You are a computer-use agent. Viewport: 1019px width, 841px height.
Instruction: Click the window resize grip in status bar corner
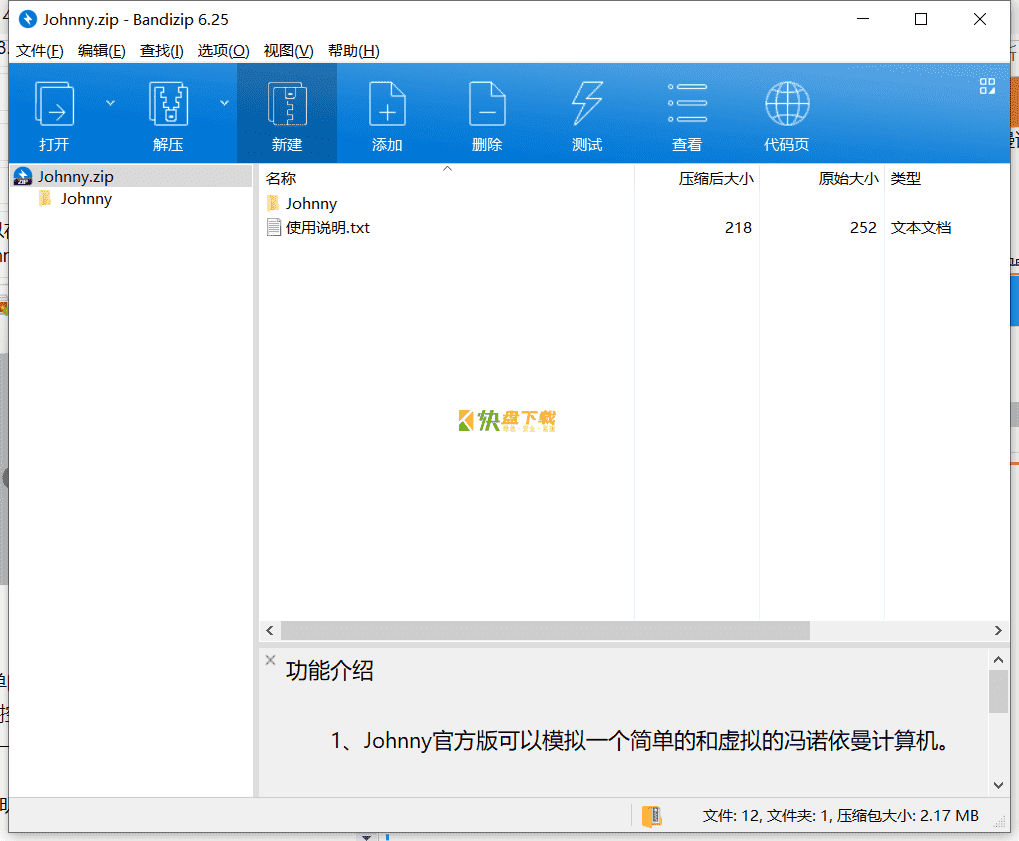(x=1000, y=822)
